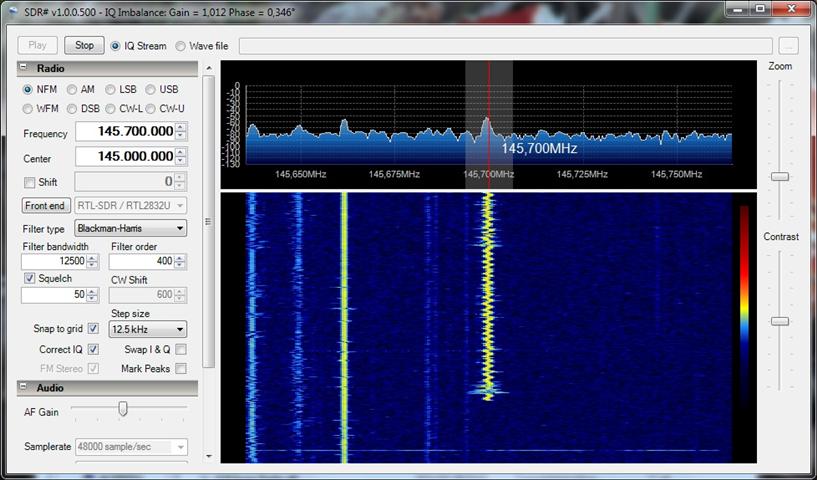Image resolution: width=817 pixels, height=480 pixels.
Task: Click the Front end button
Action: pyautogui.click(x=46, y=206)
